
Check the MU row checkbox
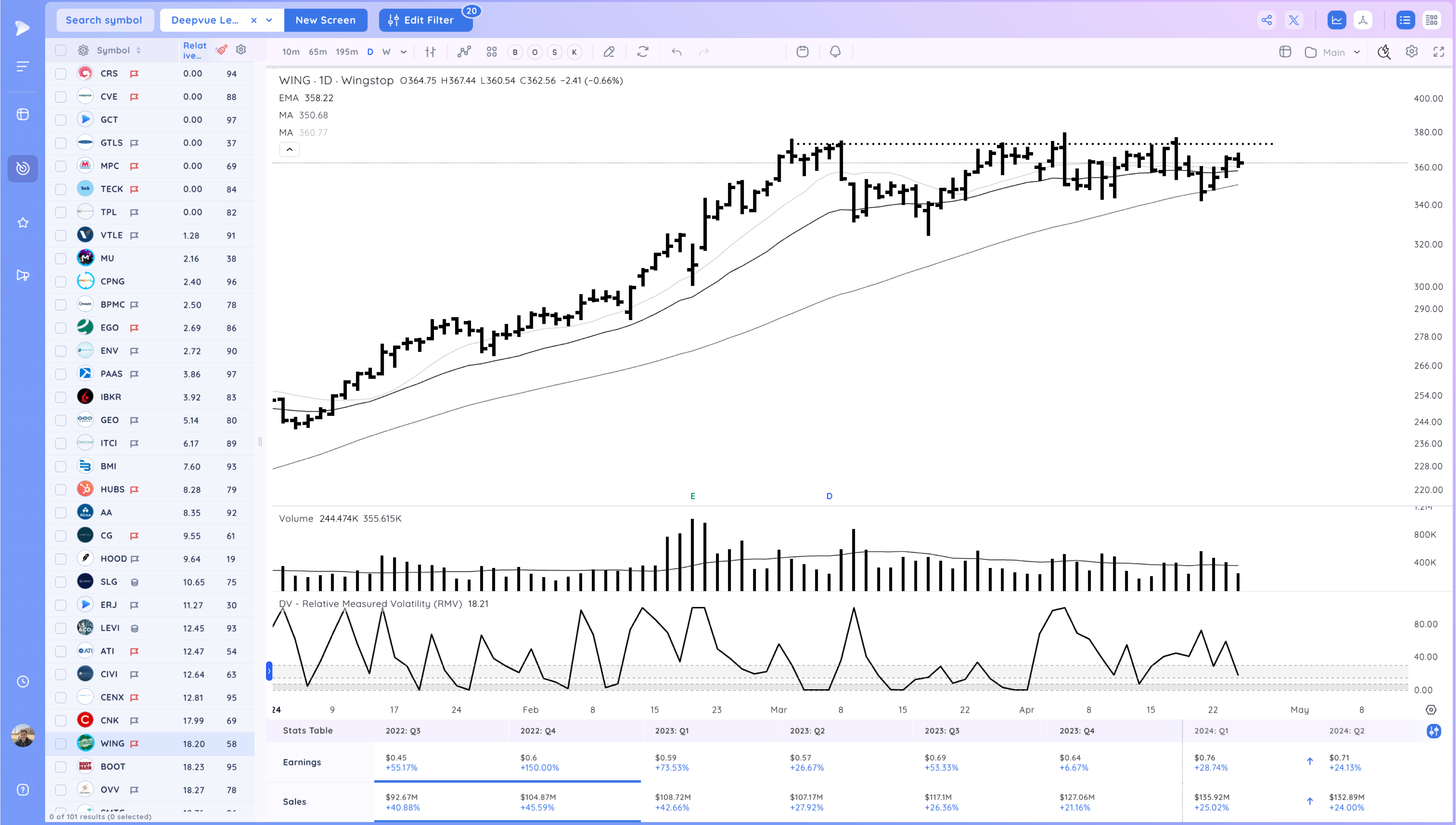(60, 258)
